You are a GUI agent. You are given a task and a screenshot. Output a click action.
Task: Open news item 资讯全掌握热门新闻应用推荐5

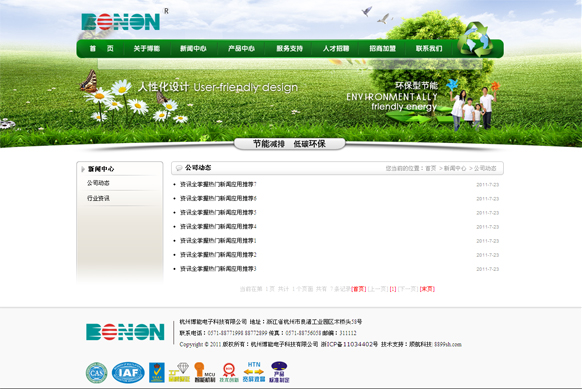[x=218, y=213]
